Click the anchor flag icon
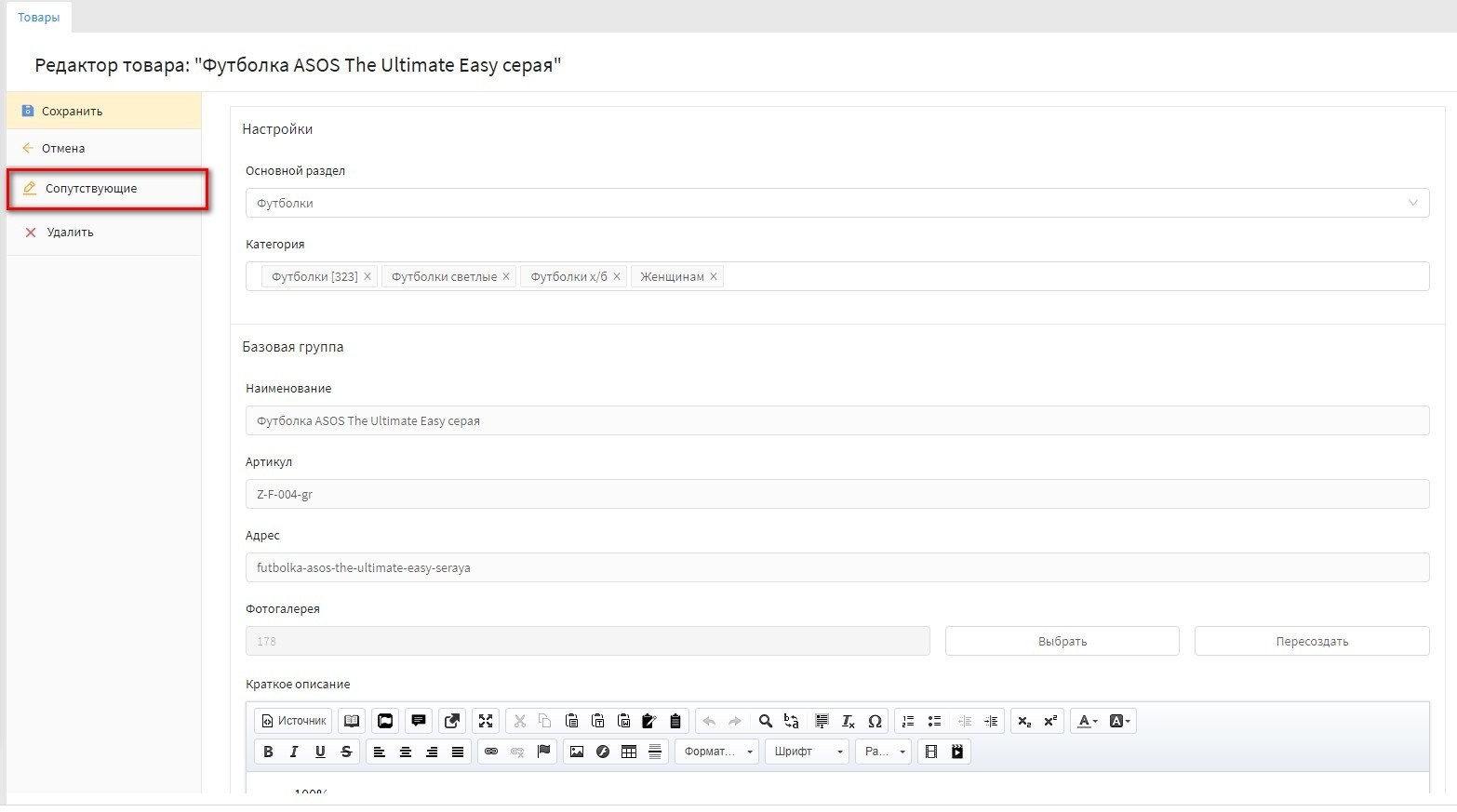This screenshot has height=812, width=1457. [544, 752]
